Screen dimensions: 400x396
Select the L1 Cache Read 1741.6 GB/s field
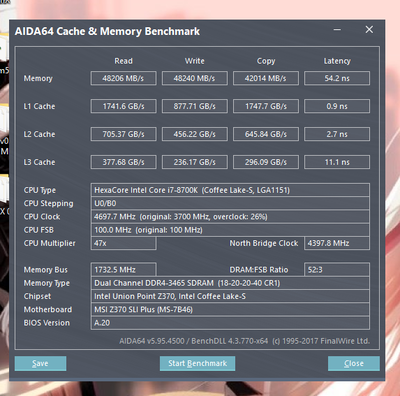123,106
